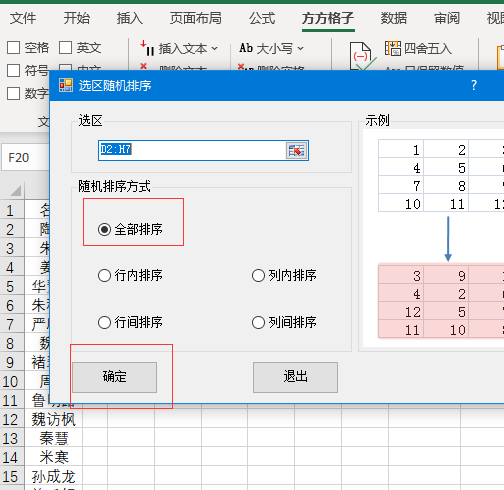The image size is (504, 490).
Task: Open the 文件 menu tab
Action: (x=23, y=18)
